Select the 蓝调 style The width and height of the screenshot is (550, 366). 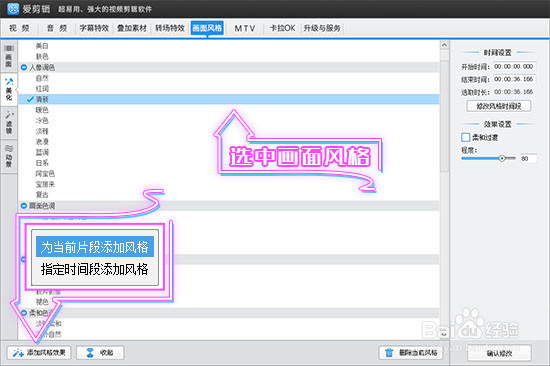tap(42, 152)
